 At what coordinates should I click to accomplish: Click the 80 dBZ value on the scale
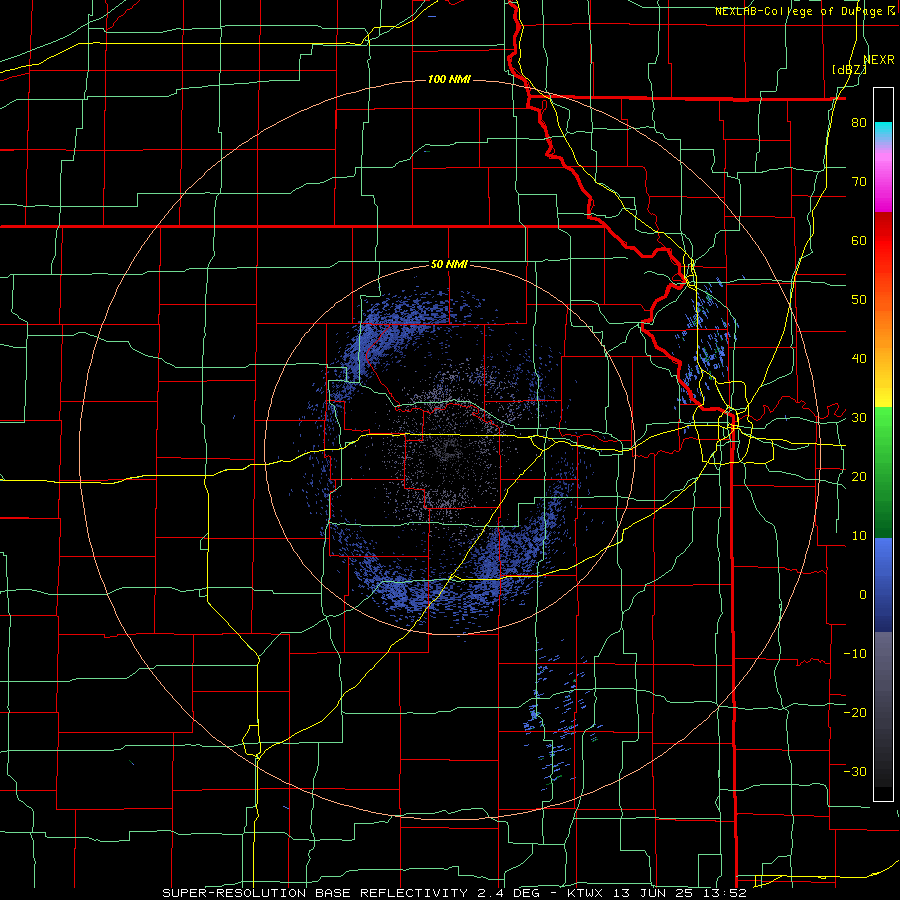[x=859, y=122]
